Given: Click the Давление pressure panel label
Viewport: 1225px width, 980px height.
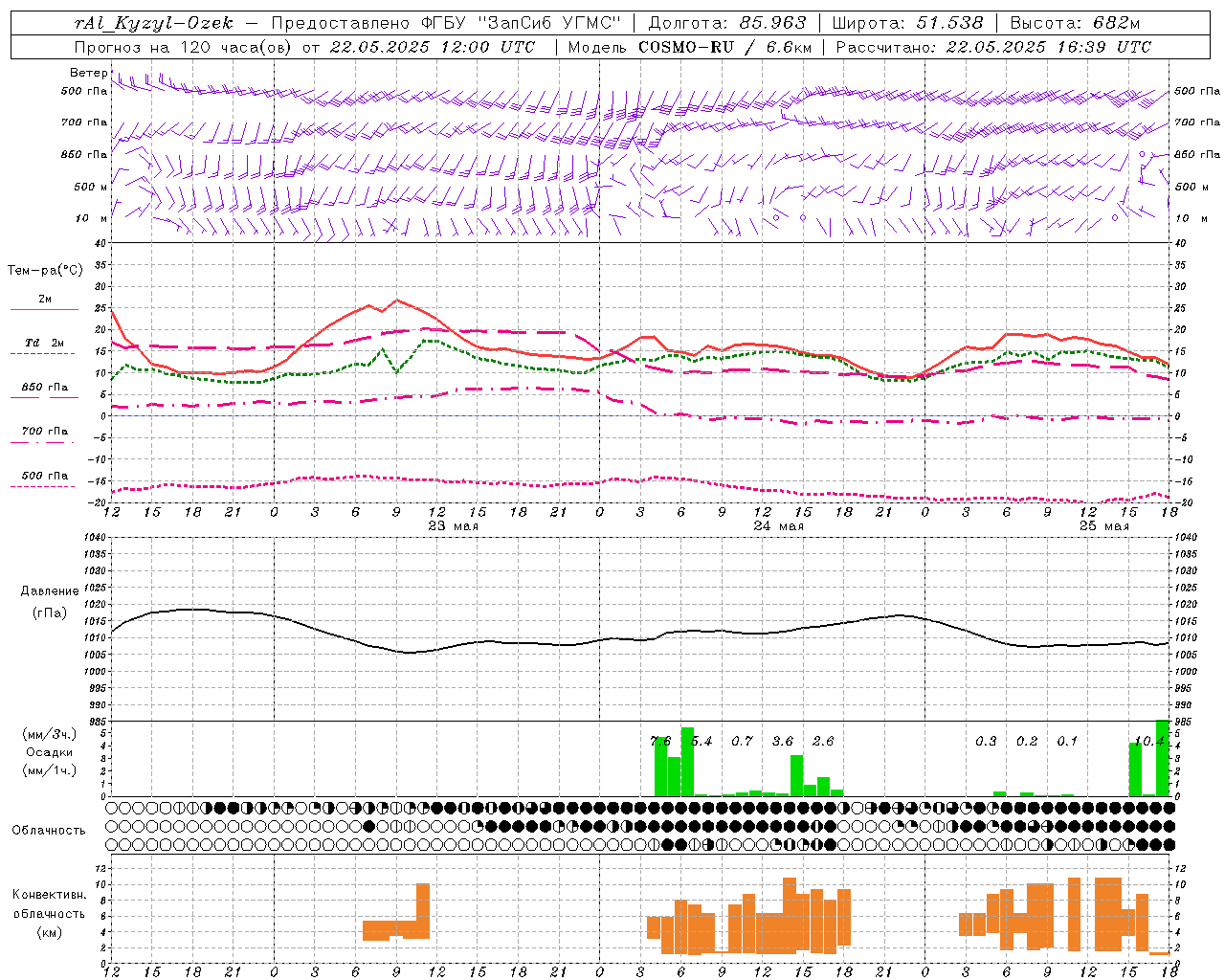Looking at the screenshot, I should tap(50, 591).
